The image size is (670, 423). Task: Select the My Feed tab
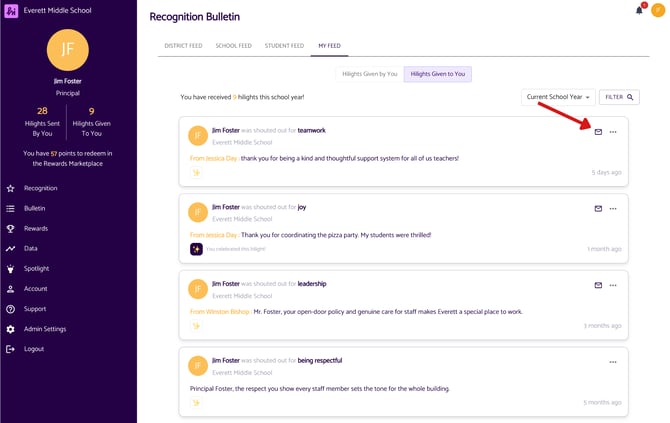[329, 46]
